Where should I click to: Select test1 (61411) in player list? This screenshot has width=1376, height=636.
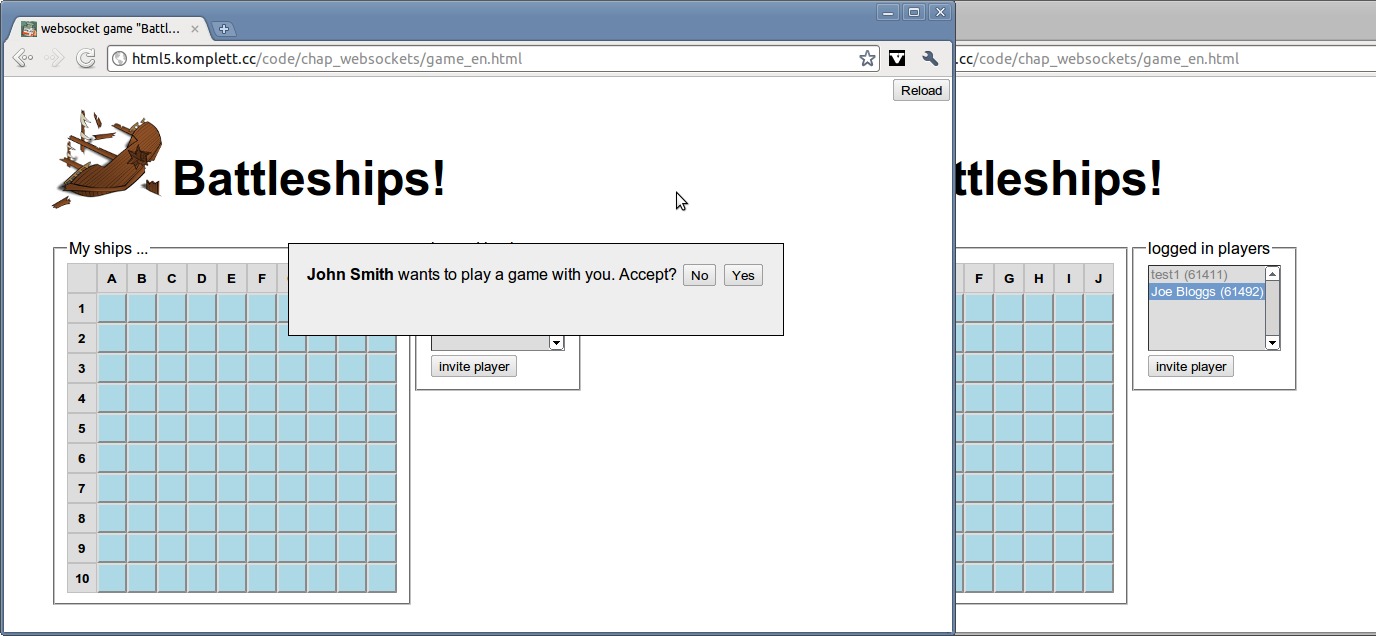1189,274
